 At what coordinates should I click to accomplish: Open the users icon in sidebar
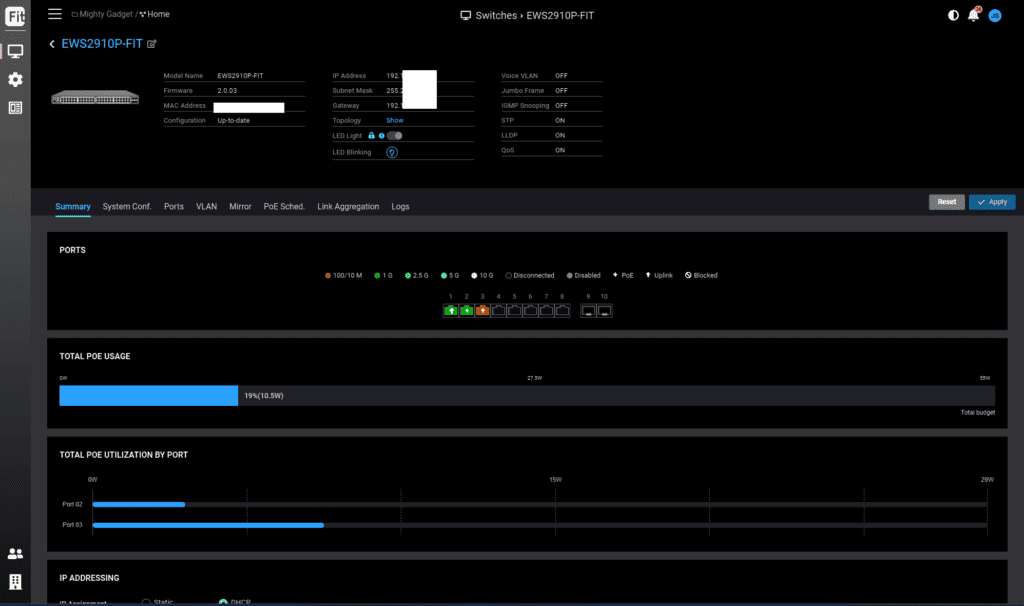(x=15, y=553)
